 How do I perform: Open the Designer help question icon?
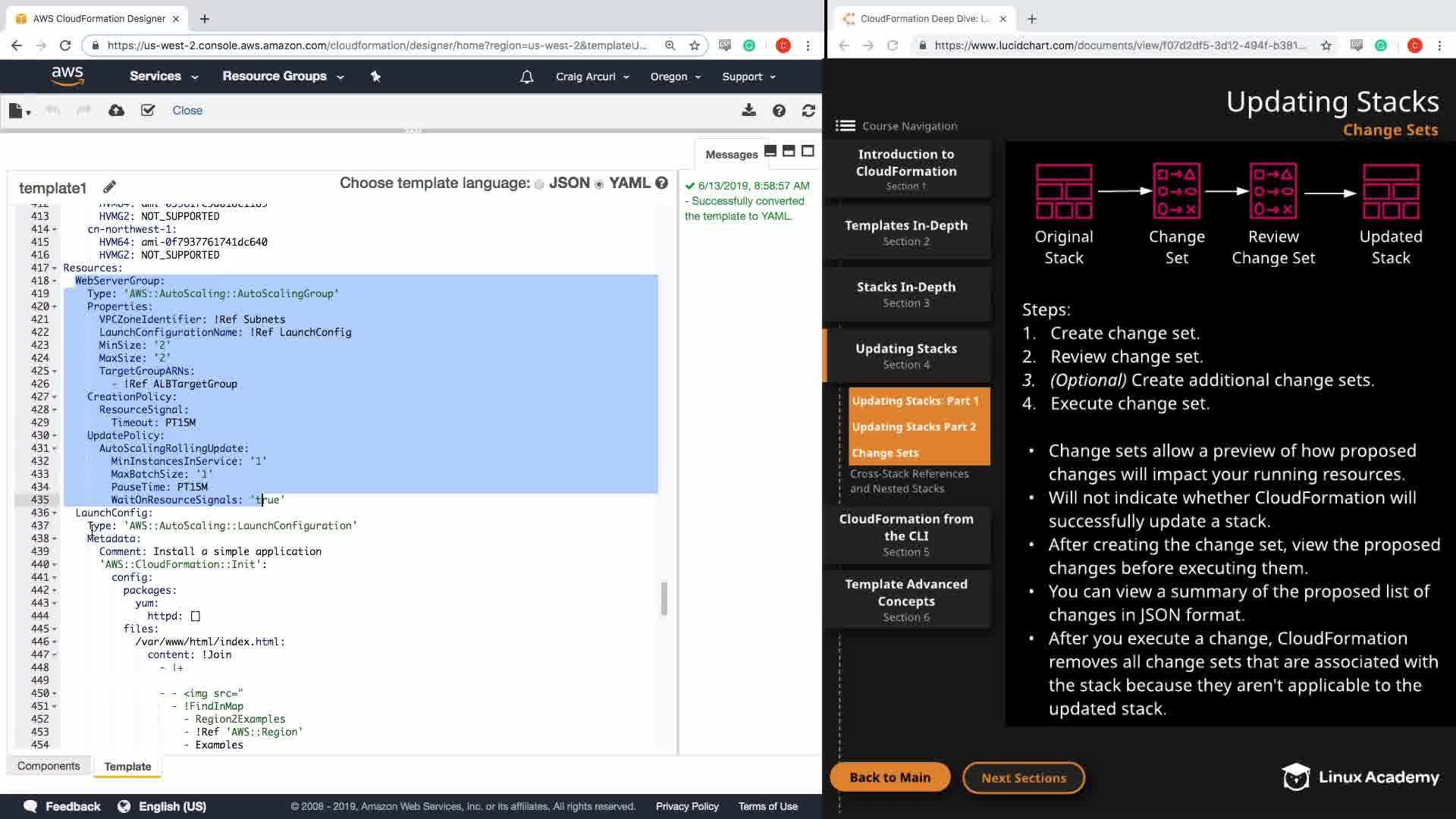tap(779, 111)
